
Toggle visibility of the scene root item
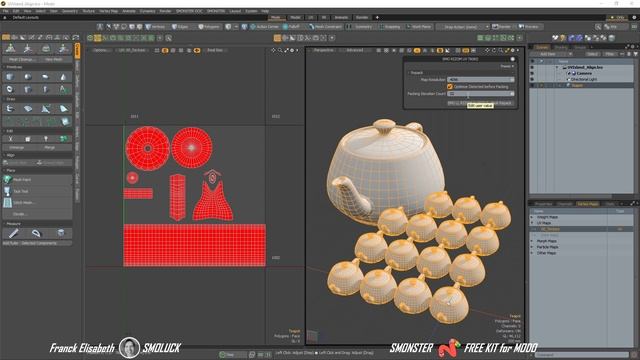tap(532, 67)
